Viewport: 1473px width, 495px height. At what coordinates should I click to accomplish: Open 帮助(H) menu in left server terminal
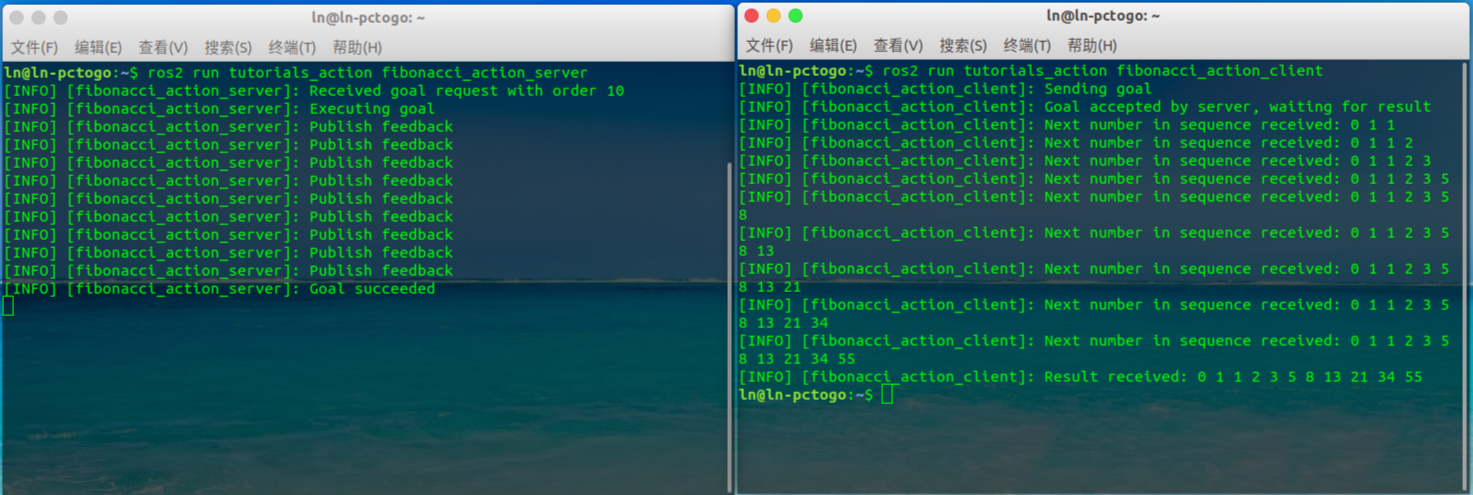coord(357,47)
